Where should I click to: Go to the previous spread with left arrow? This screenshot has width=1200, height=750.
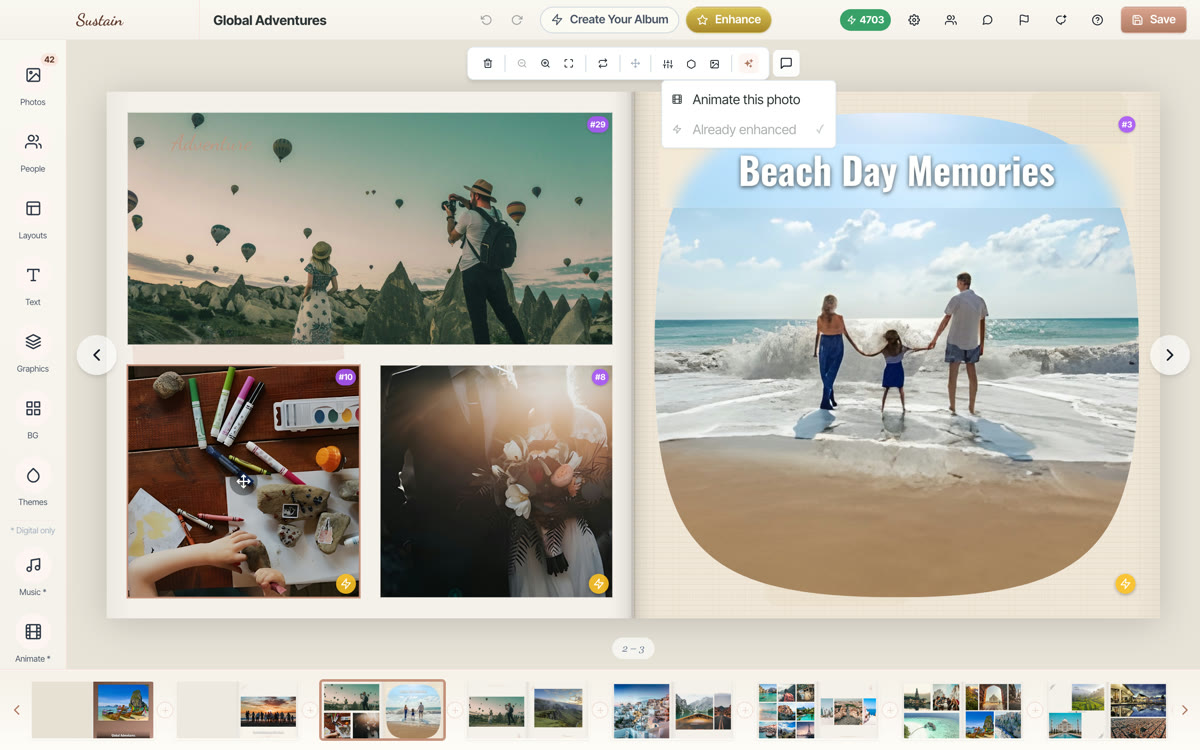[97, 355]
